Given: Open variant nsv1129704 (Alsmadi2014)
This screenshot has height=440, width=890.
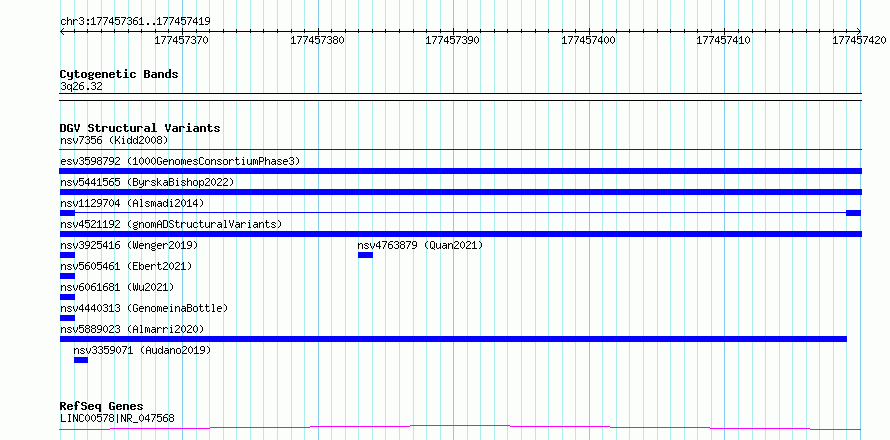Looking at the screenshot, I should tap(132, 203).
